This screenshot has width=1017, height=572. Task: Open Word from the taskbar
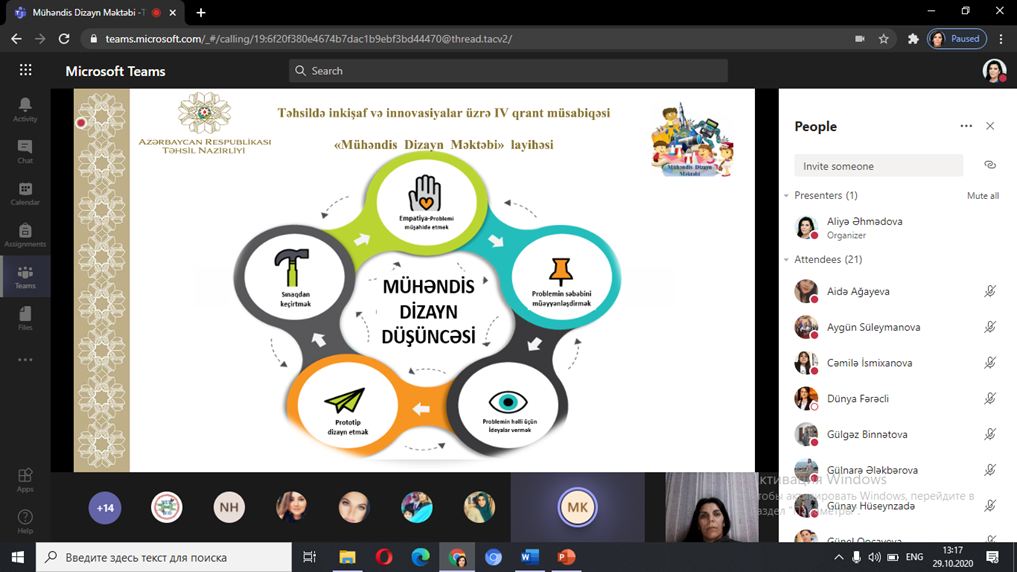coord(530,557)
